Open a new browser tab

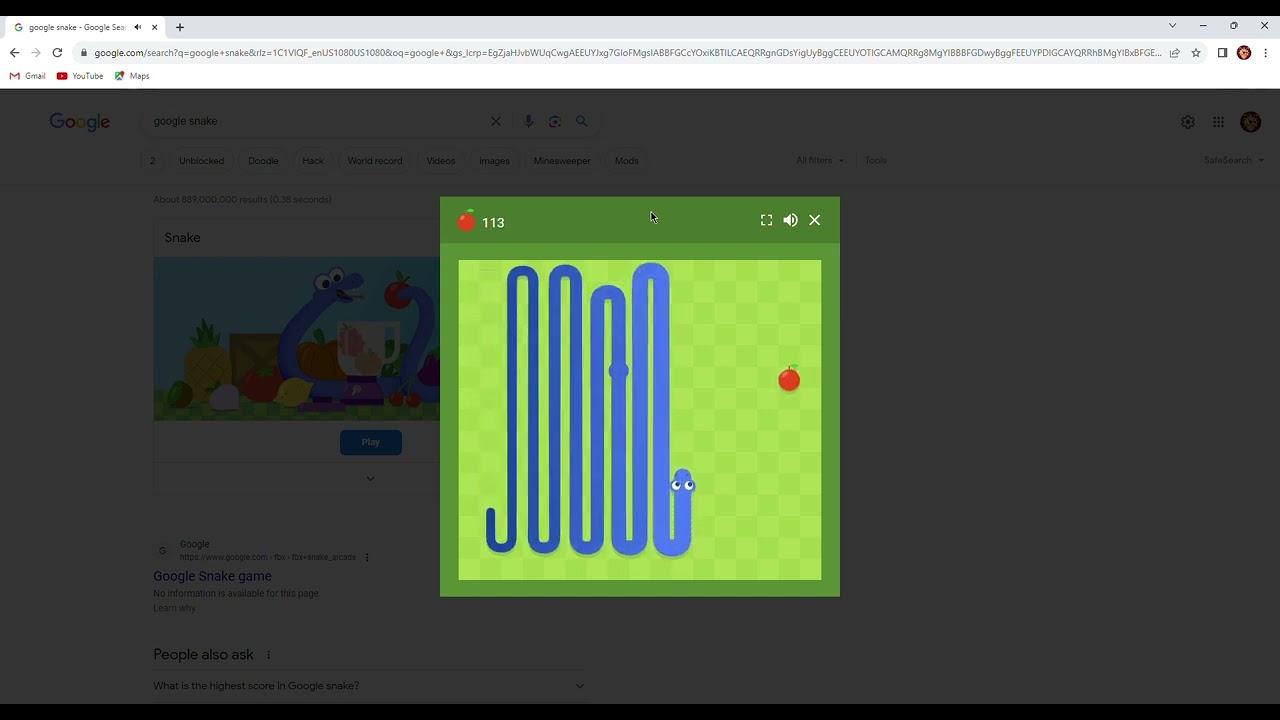pos(180,27)
